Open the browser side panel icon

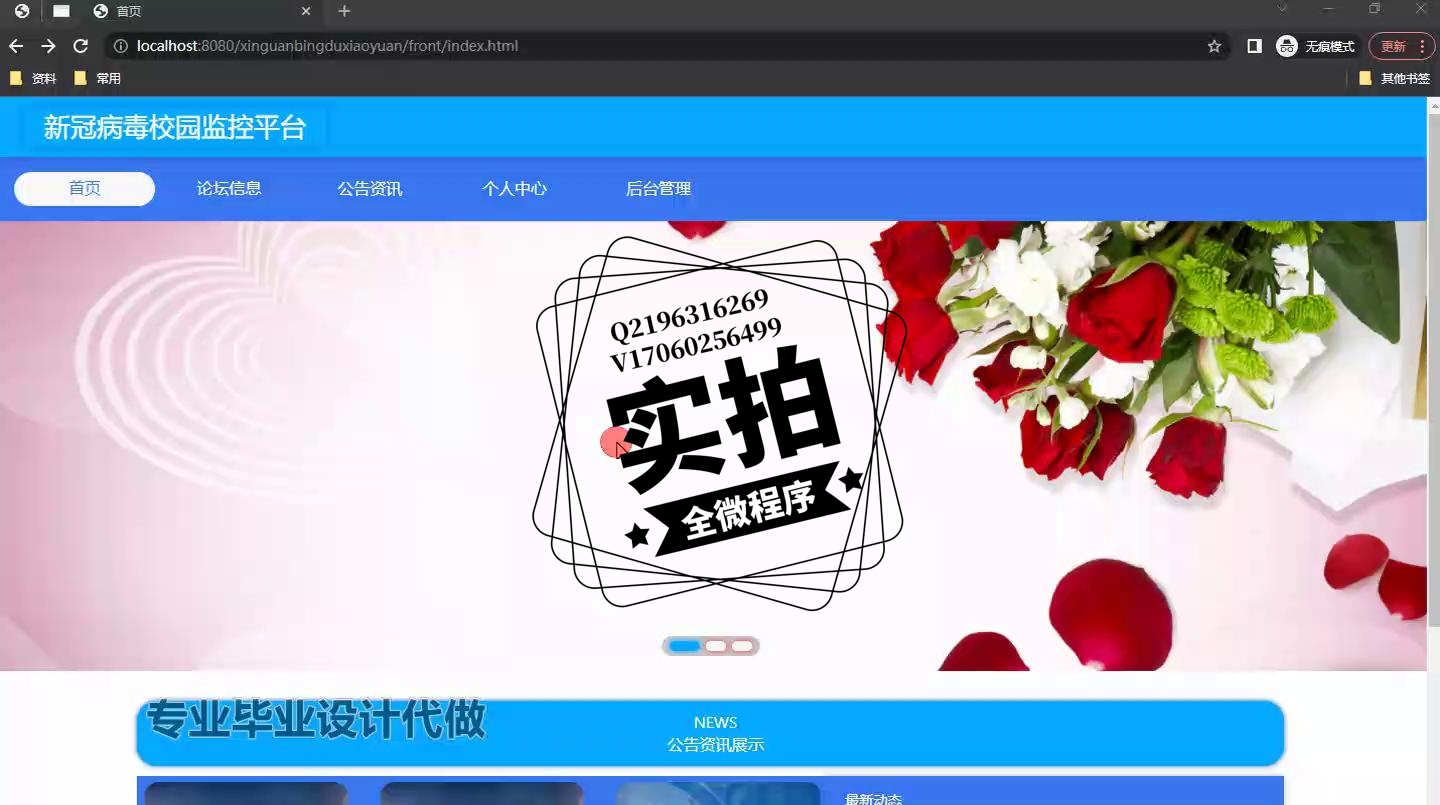(x=1254, y=46)
